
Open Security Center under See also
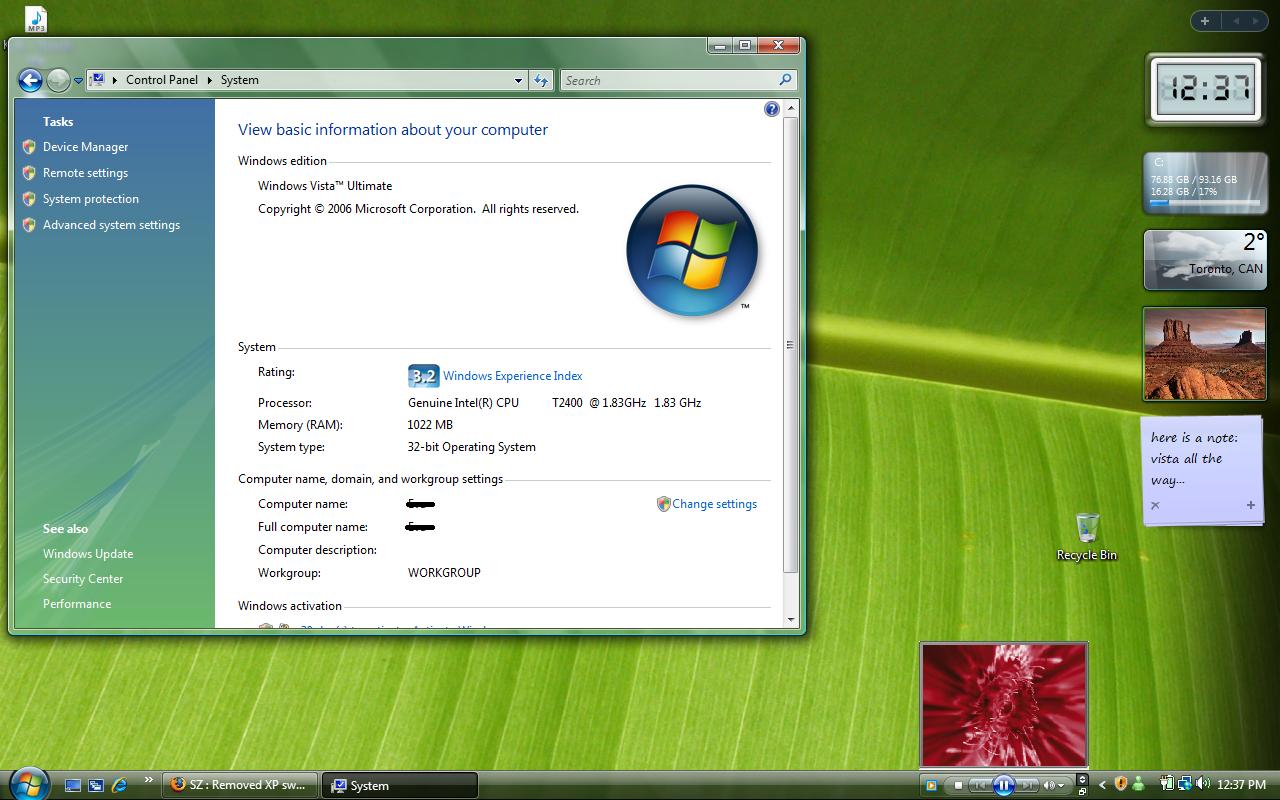coord(83,579)
